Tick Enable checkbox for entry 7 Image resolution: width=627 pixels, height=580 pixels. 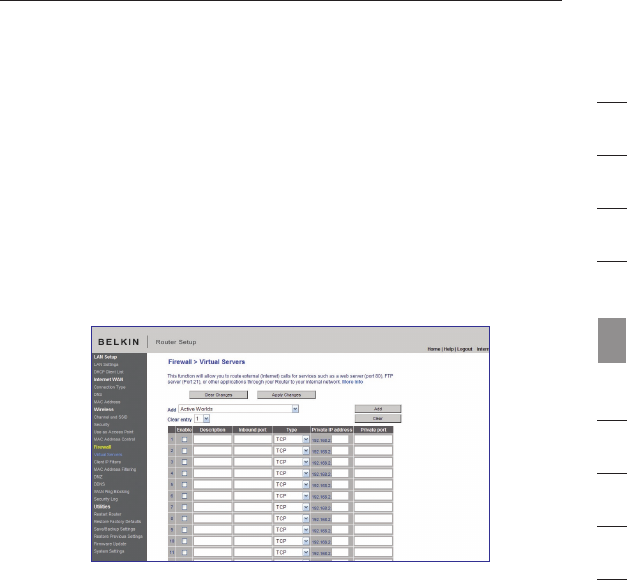pos(184,507)
